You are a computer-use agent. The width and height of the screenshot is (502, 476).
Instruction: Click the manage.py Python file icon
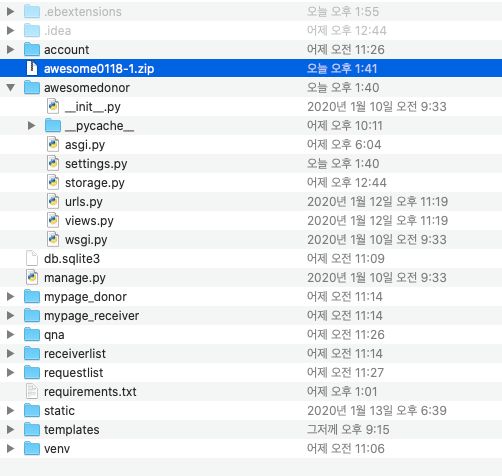point(32,278)
